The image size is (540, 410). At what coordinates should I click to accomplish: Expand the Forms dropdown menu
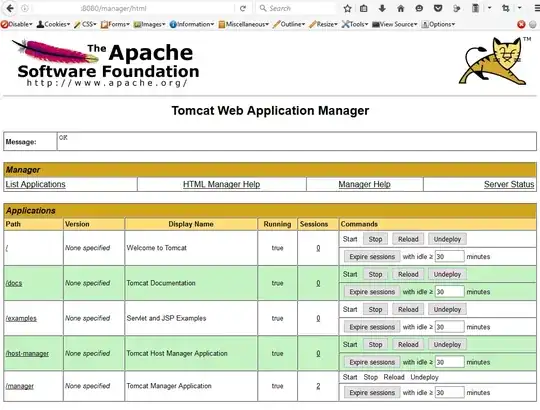point(115,24)
